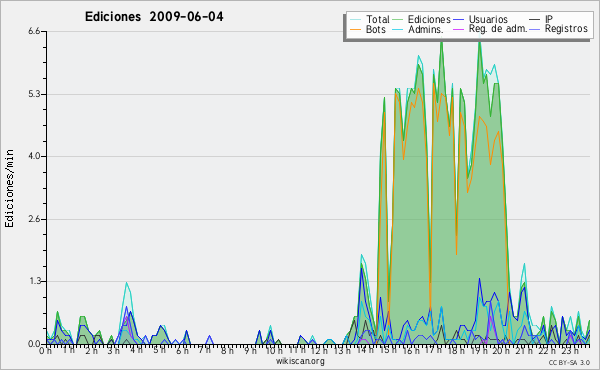The width and height of the screenshot is (600, 370).
Task: Click the chart title 'Ediciones 2009-06-04'
Action: point(154,17)
